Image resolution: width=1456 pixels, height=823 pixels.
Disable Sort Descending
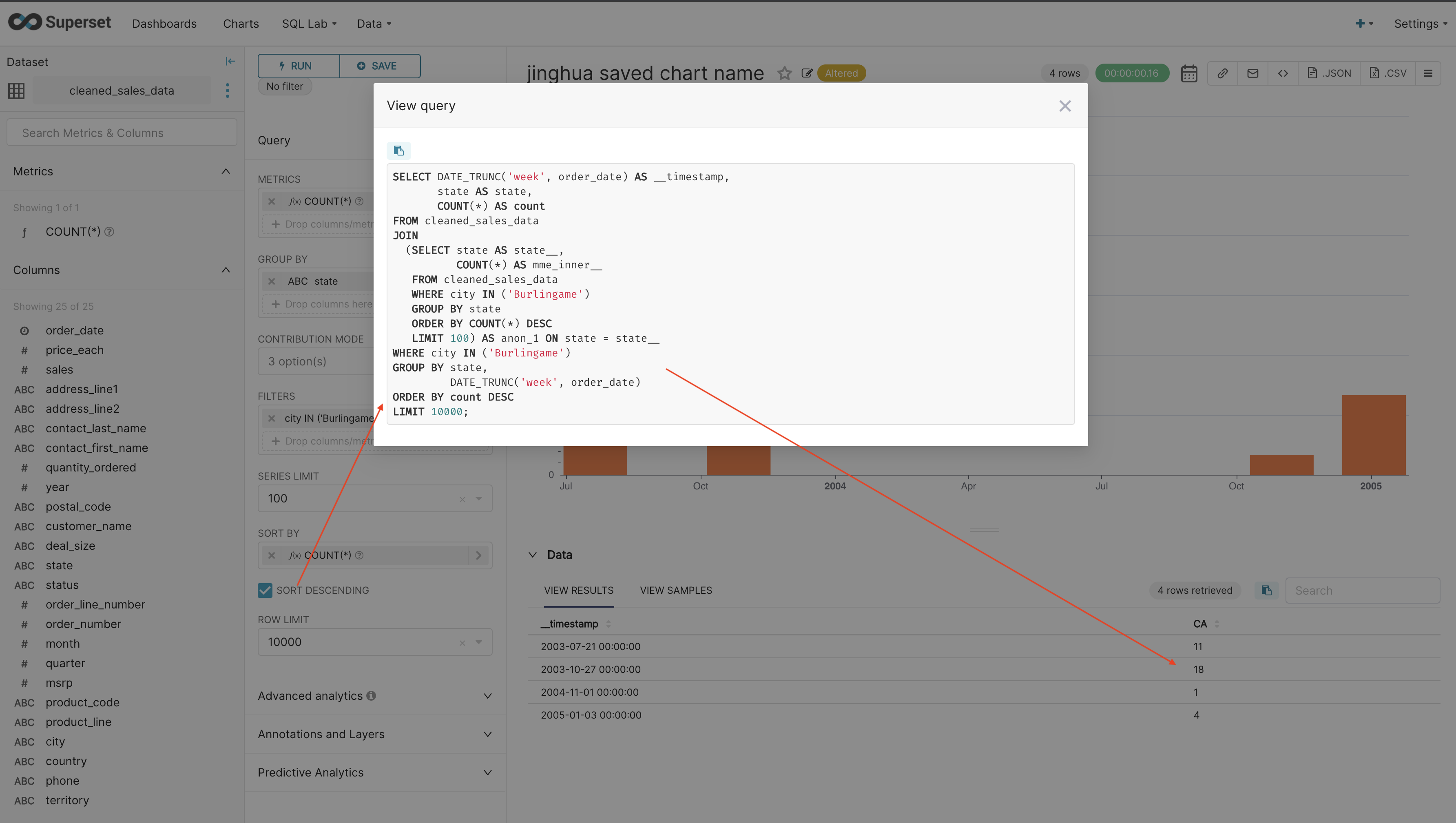tap(265, 590)
